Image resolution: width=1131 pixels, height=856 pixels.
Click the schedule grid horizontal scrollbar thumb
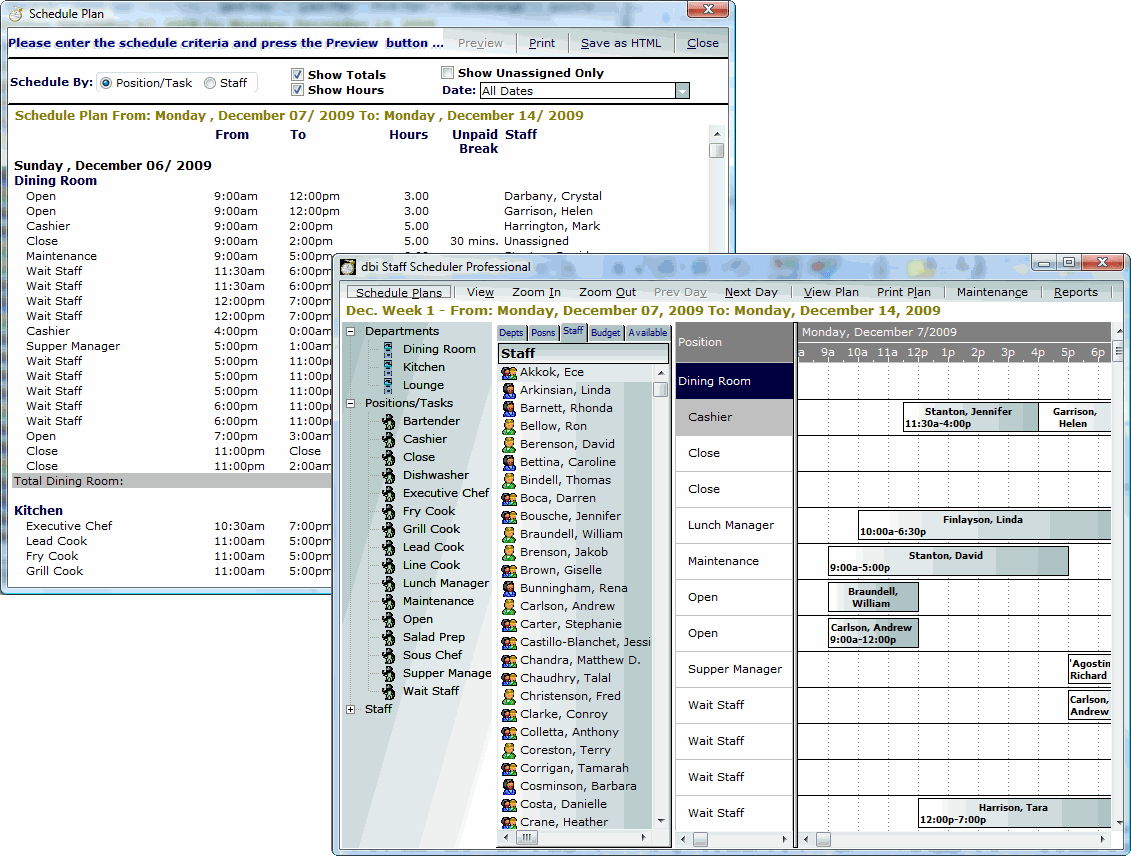(x=822, y=839)
